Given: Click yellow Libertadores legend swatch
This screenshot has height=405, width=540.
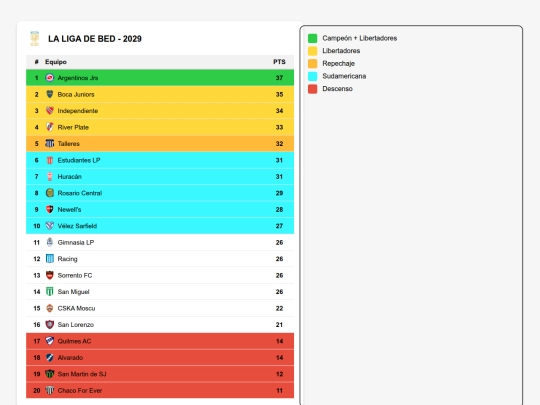Looking at the screenshot, I should pos(312,51).
